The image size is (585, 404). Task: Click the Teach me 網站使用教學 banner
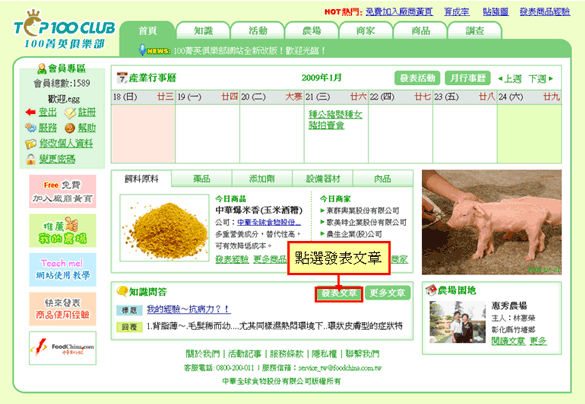[x=63, y=269]
